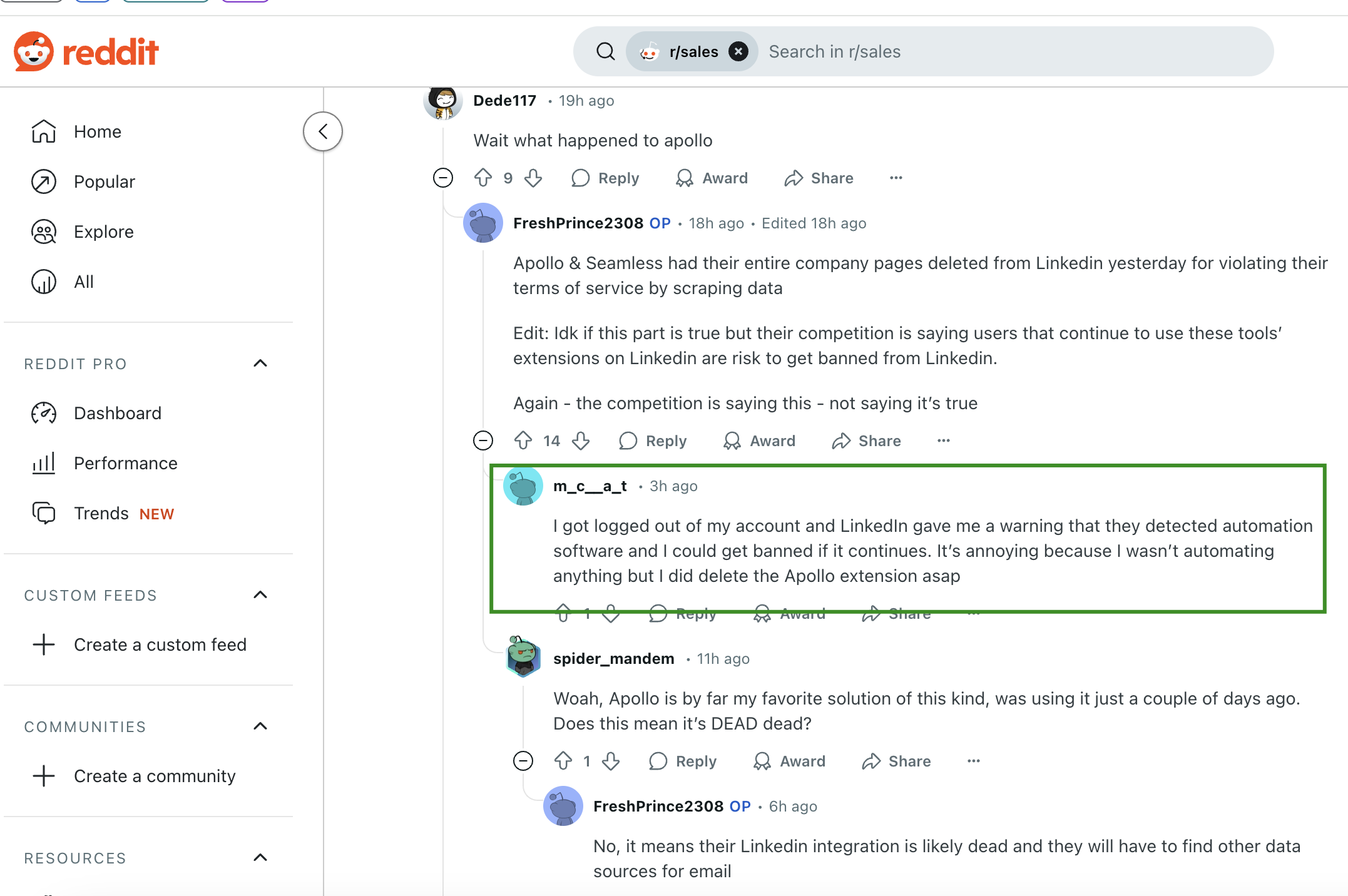Remove the r/sales filter chip
Image resolution: width=1348 pixels, height=896 pixels.
[x=738, y=51]
